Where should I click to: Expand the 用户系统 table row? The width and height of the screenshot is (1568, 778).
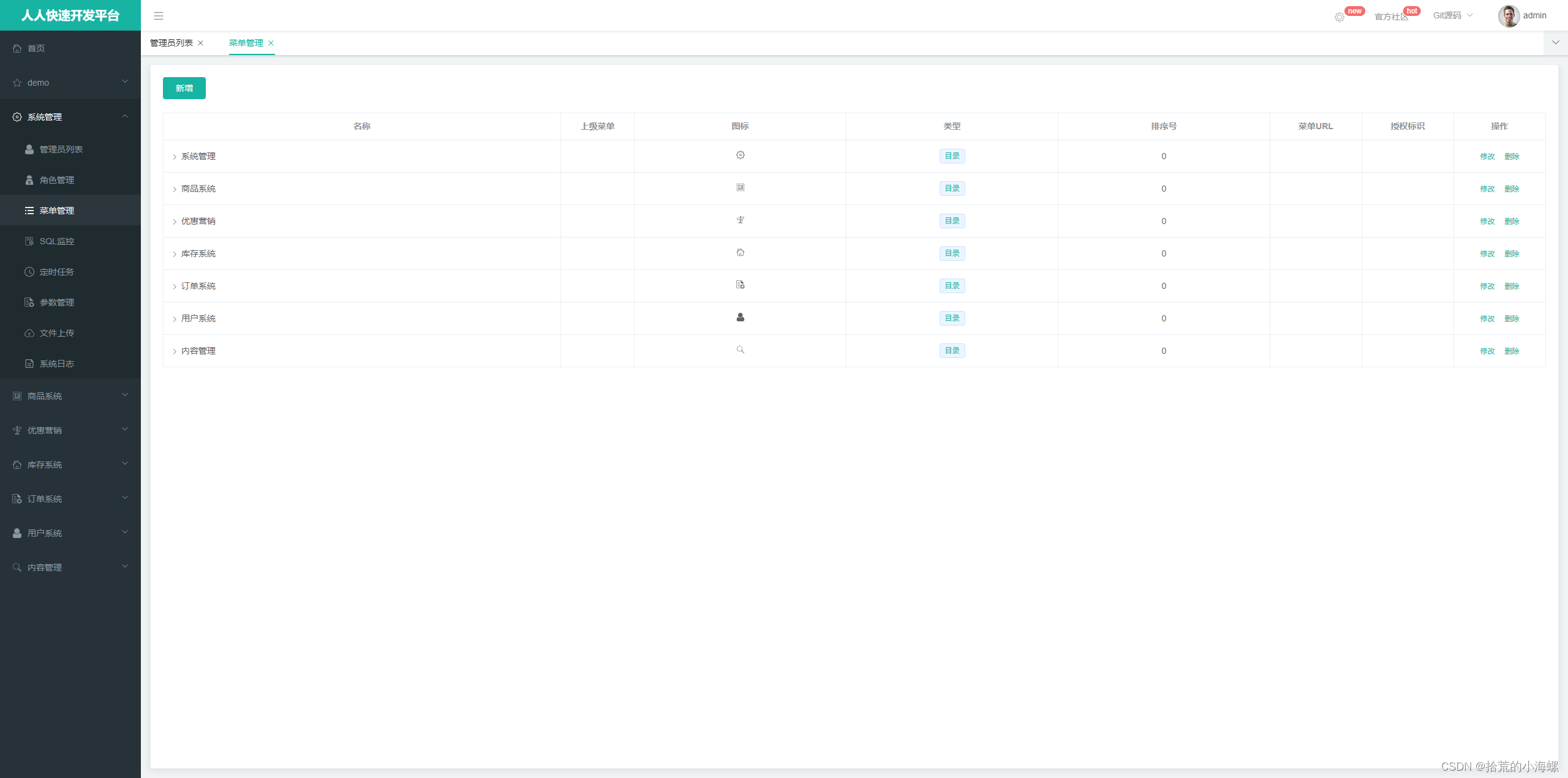(x=175, y=319)
